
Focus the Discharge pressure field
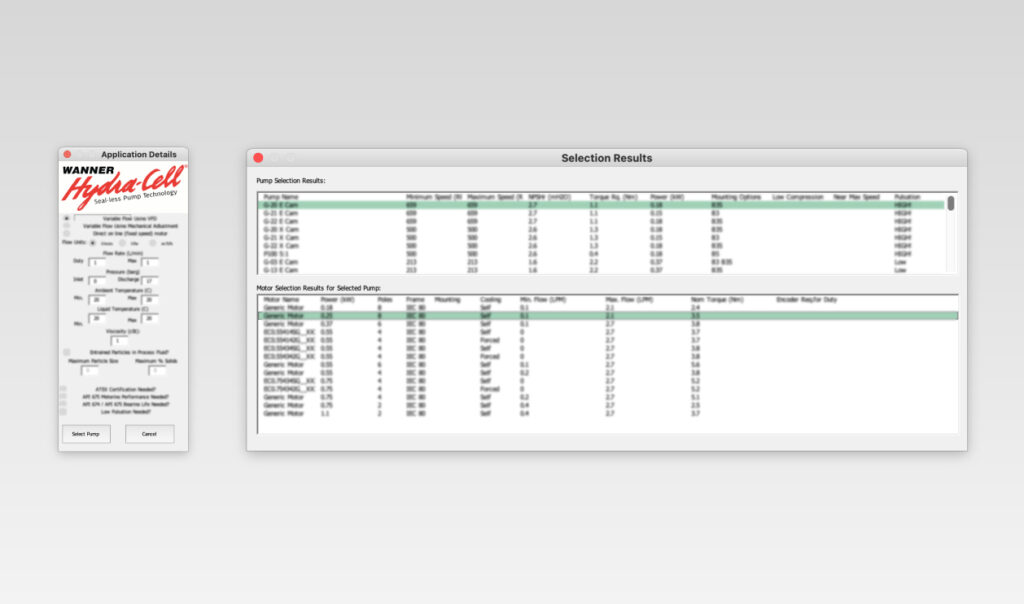(x=150, y=281)
